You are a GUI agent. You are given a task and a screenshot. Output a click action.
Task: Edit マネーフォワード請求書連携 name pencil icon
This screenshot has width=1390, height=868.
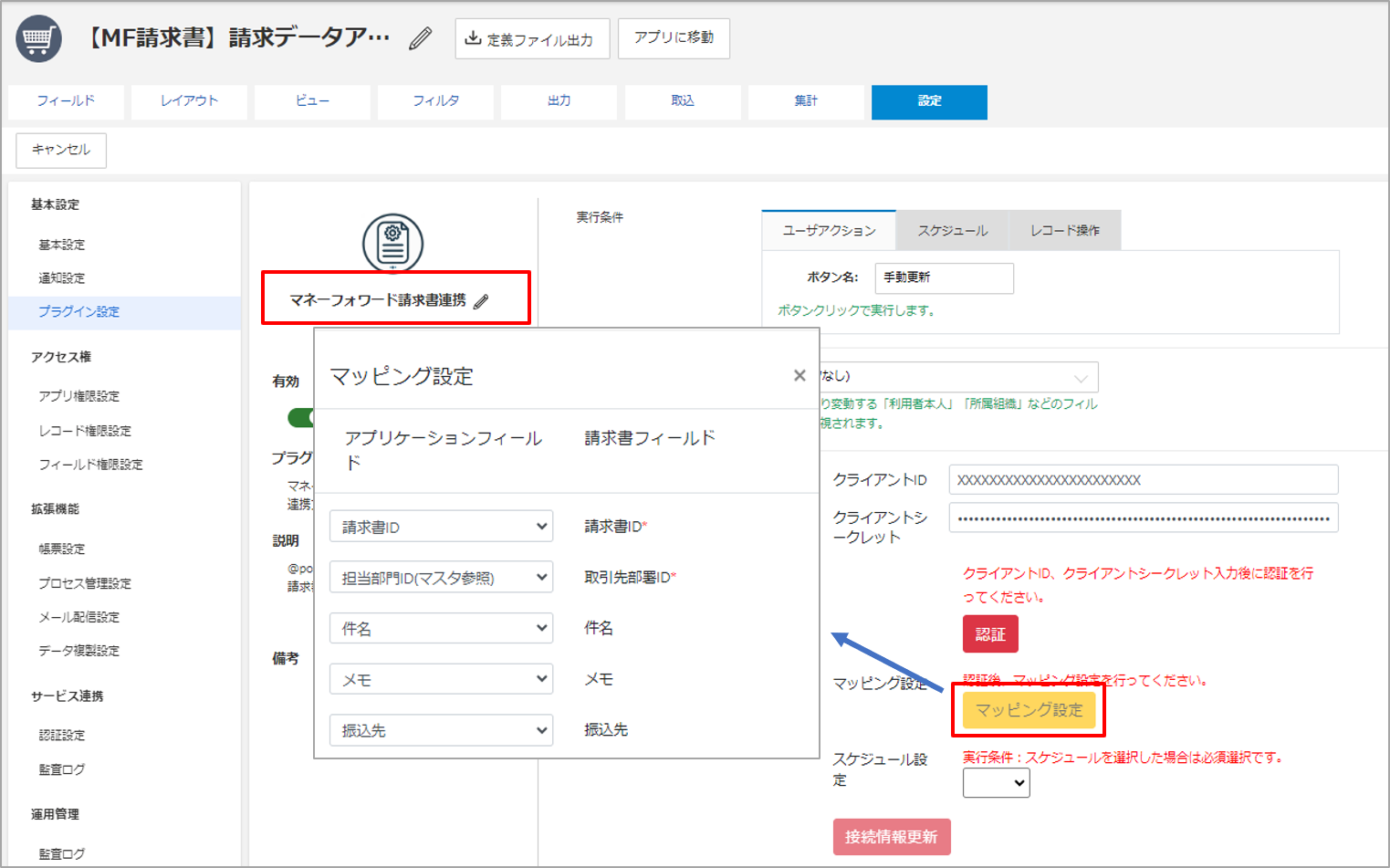(x=482, y=301)
